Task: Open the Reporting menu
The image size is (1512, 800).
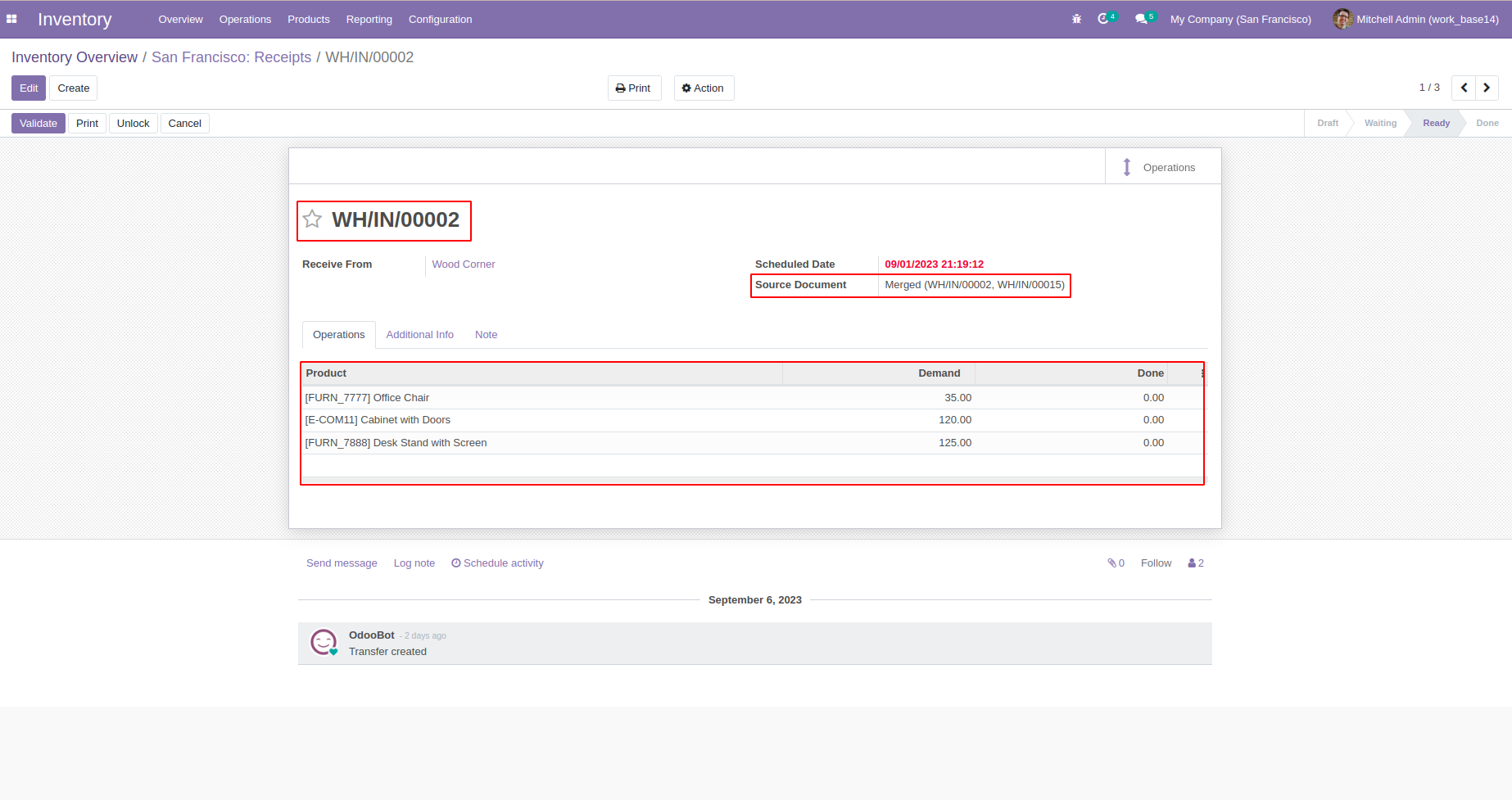Action: tap(369, 20)
